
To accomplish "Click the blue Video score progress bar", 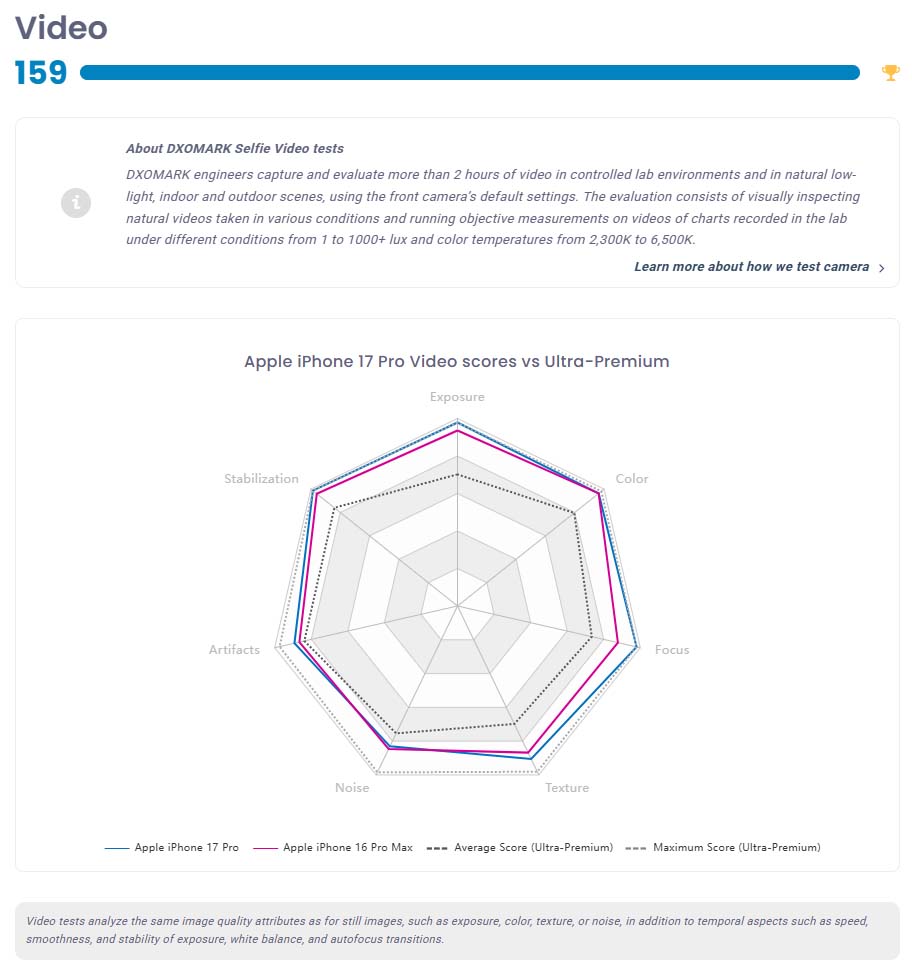I will 469,72.
